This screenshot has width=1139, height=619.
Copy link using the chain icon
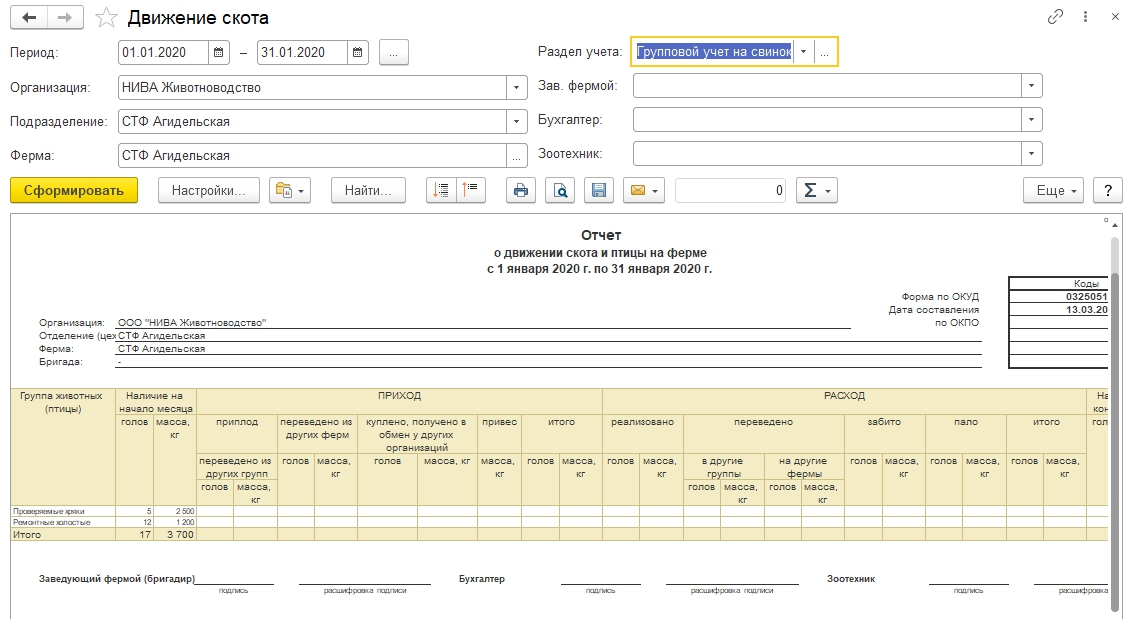click(x=1055, y=17)
